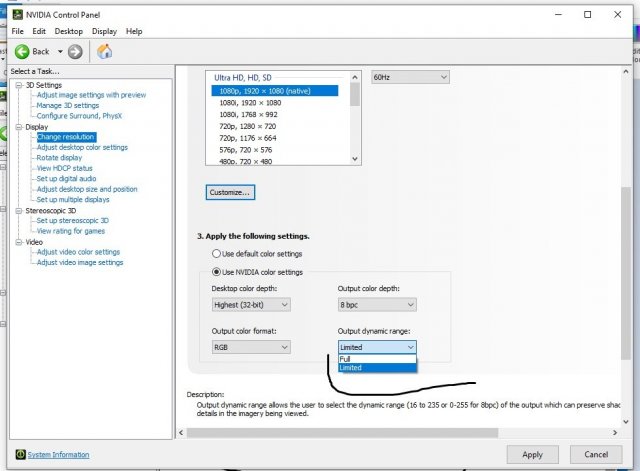This screenshot has width=640, height=471.
Task: Collapse the Display tree node
Action: [x=18, y=127]
